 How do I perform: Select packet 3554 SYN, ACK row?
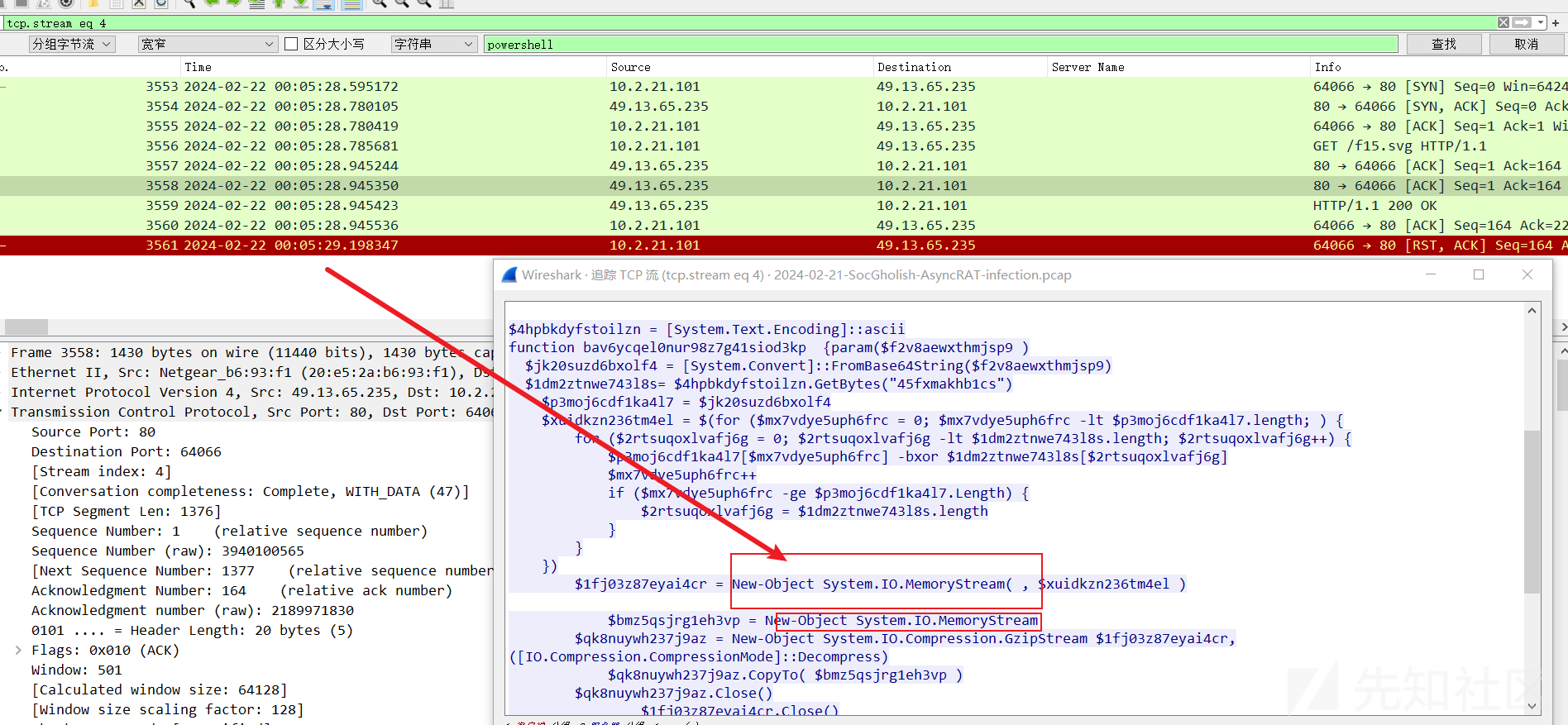[784, 106]
